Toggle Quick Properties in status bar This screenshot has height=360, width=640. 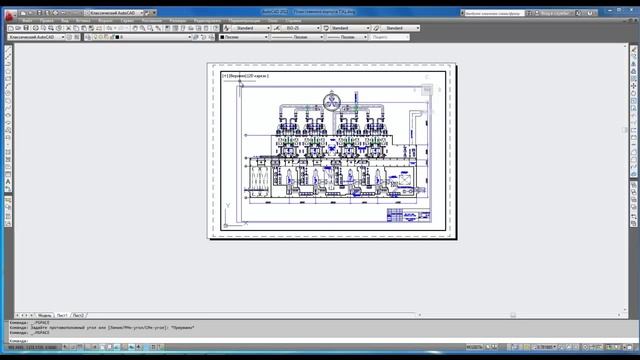click(x=153, y=347)
